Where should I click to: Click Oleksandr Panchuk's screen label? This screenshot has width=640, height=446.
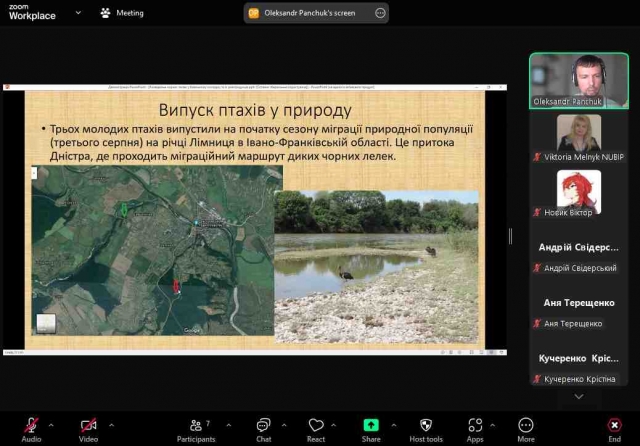coord(310,13)
